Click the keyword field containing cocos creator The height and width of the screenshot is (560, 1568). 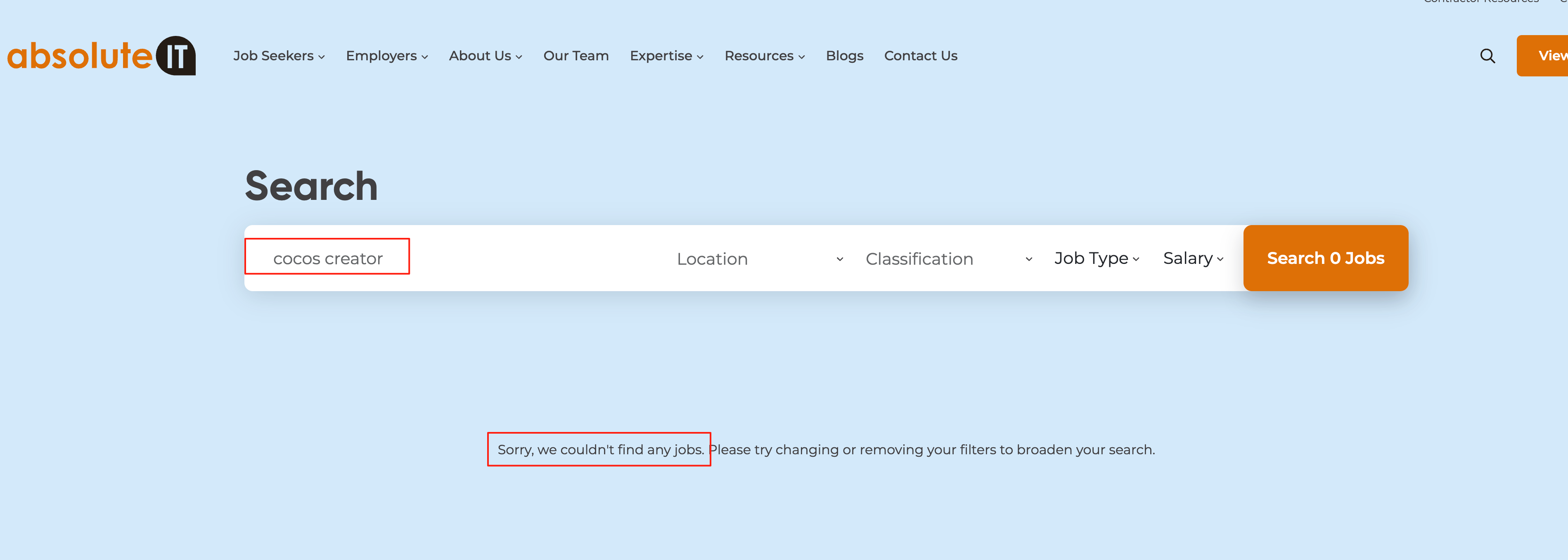point(328,259)
